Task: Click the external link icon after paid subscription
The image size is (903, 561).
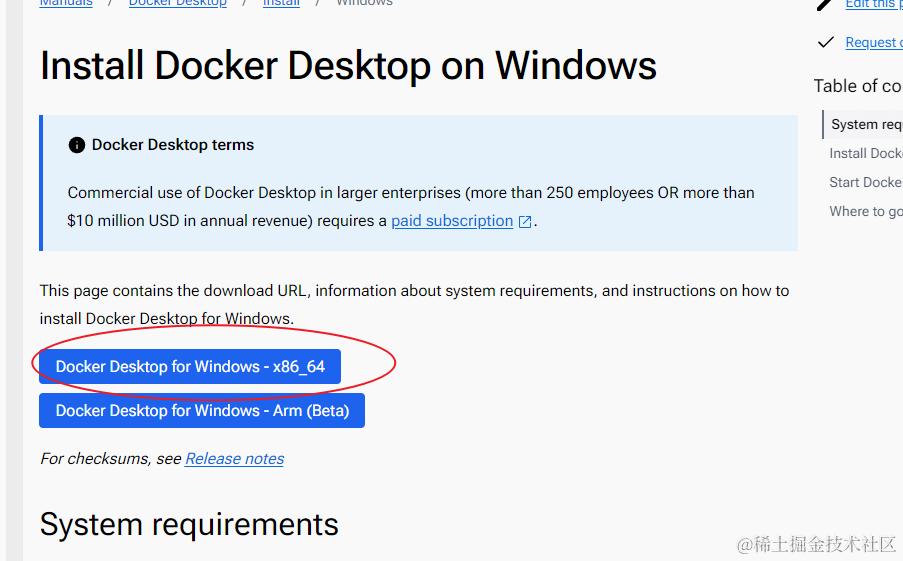Action: (x=525, y=222)
